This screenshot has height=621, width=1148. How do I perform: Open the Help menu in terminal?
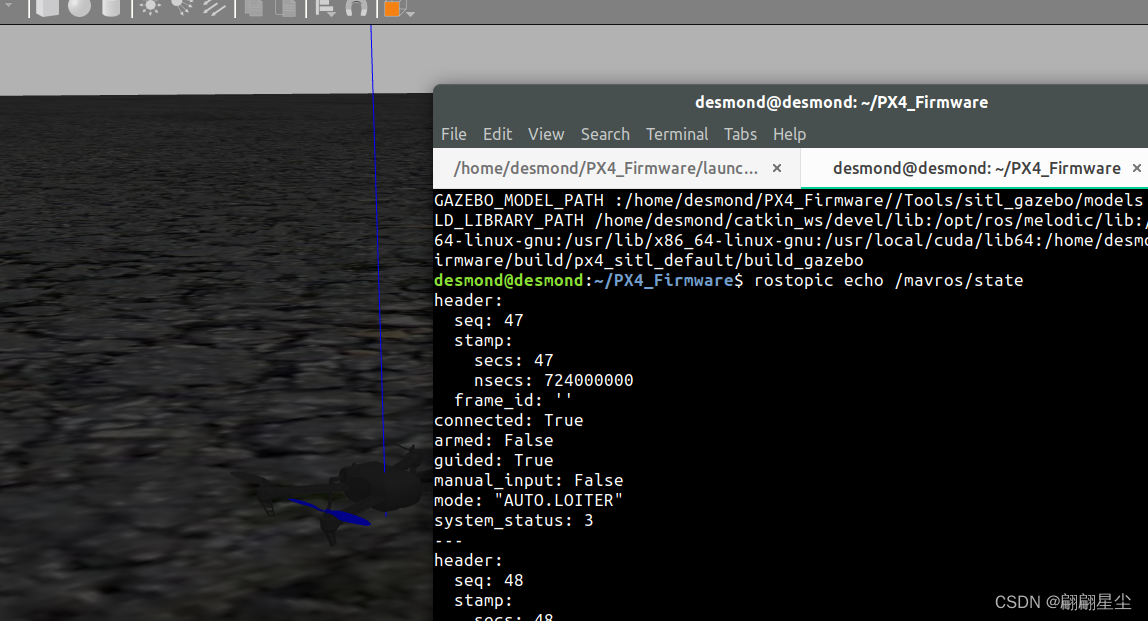click(x=789, y=134)
